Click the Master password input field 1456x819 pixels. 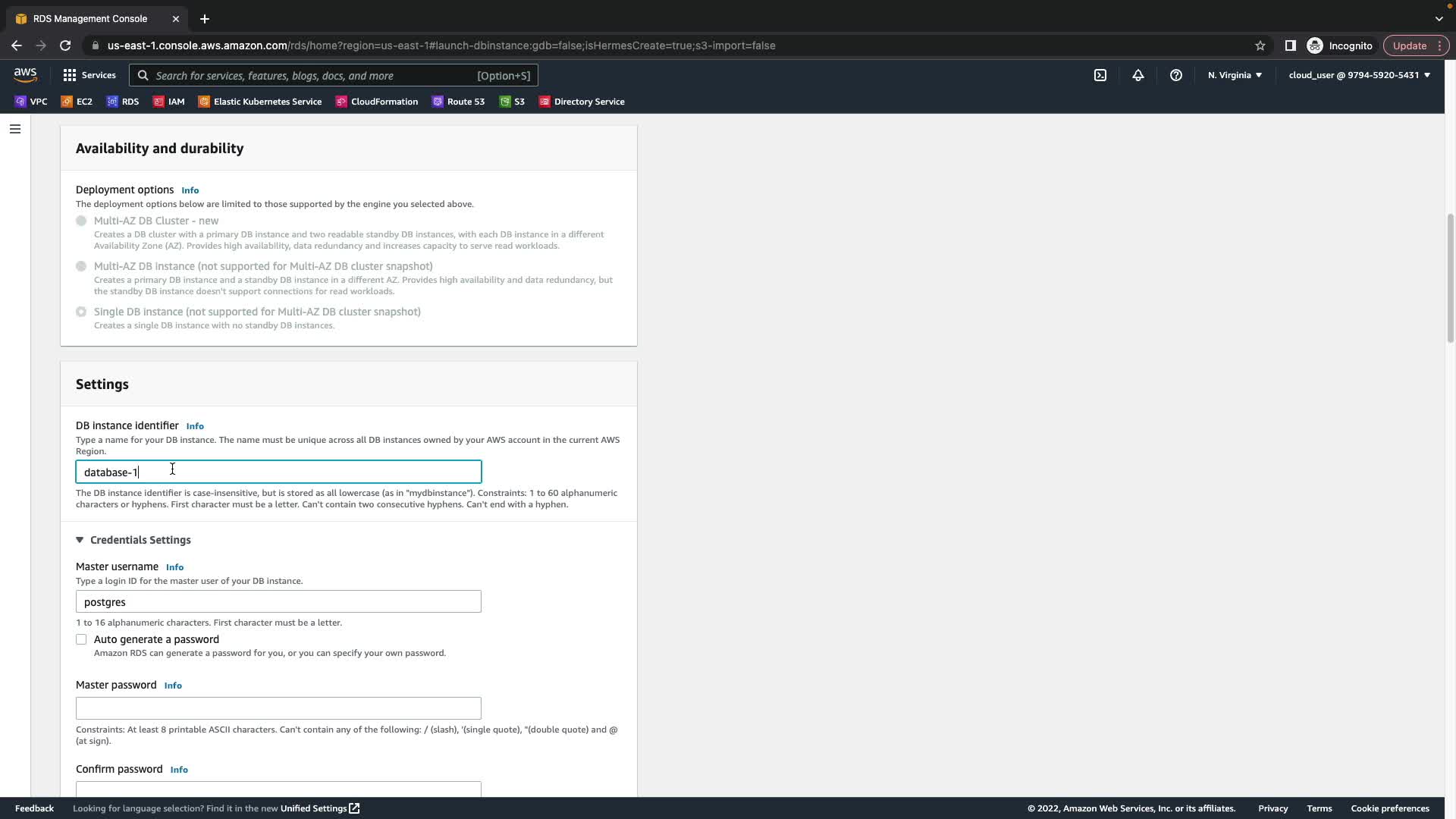(278, 708)
